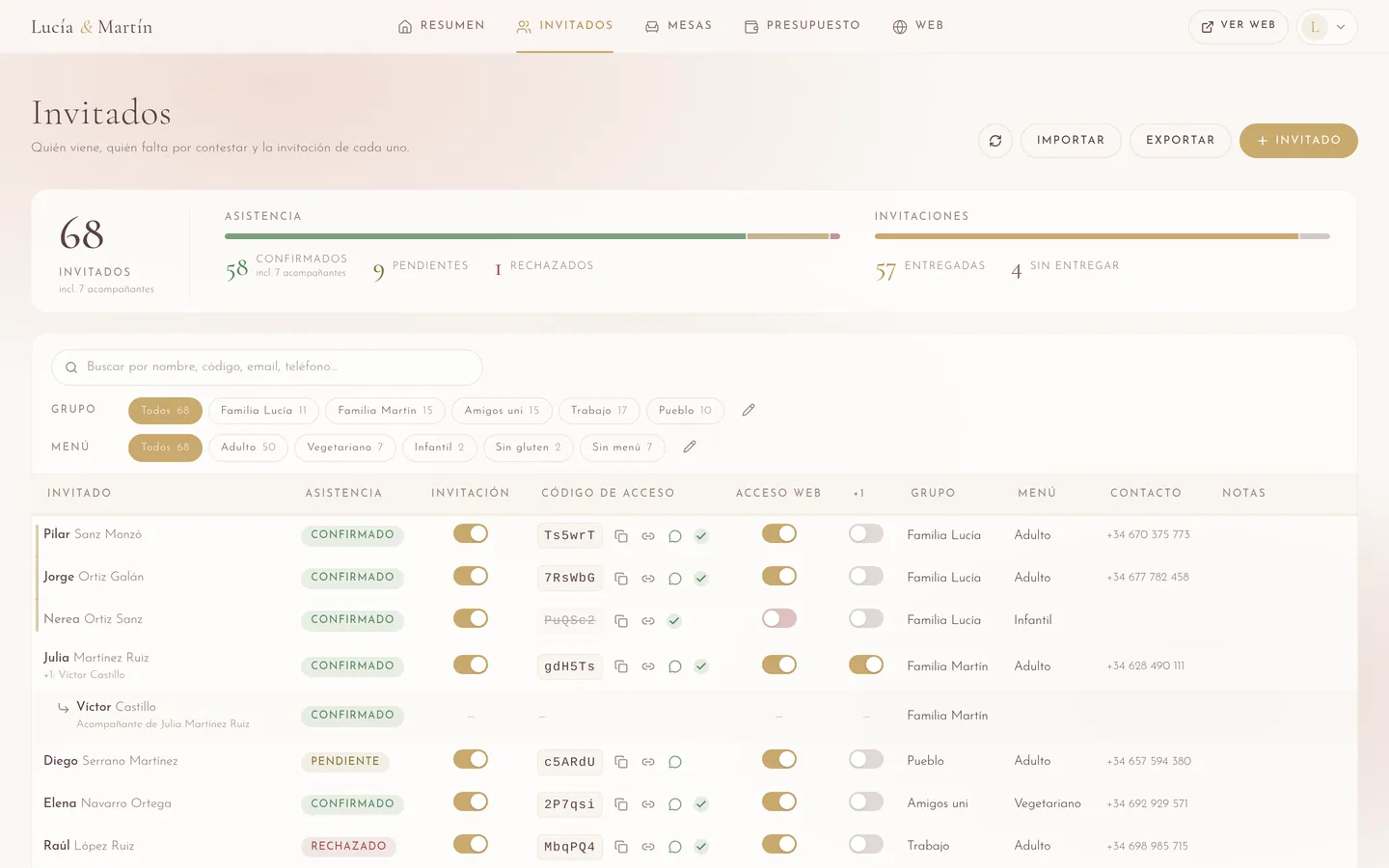Screen dimensions: 1389x868
Task: Copy access code MbqPQ4
Action: coord(621,847)
